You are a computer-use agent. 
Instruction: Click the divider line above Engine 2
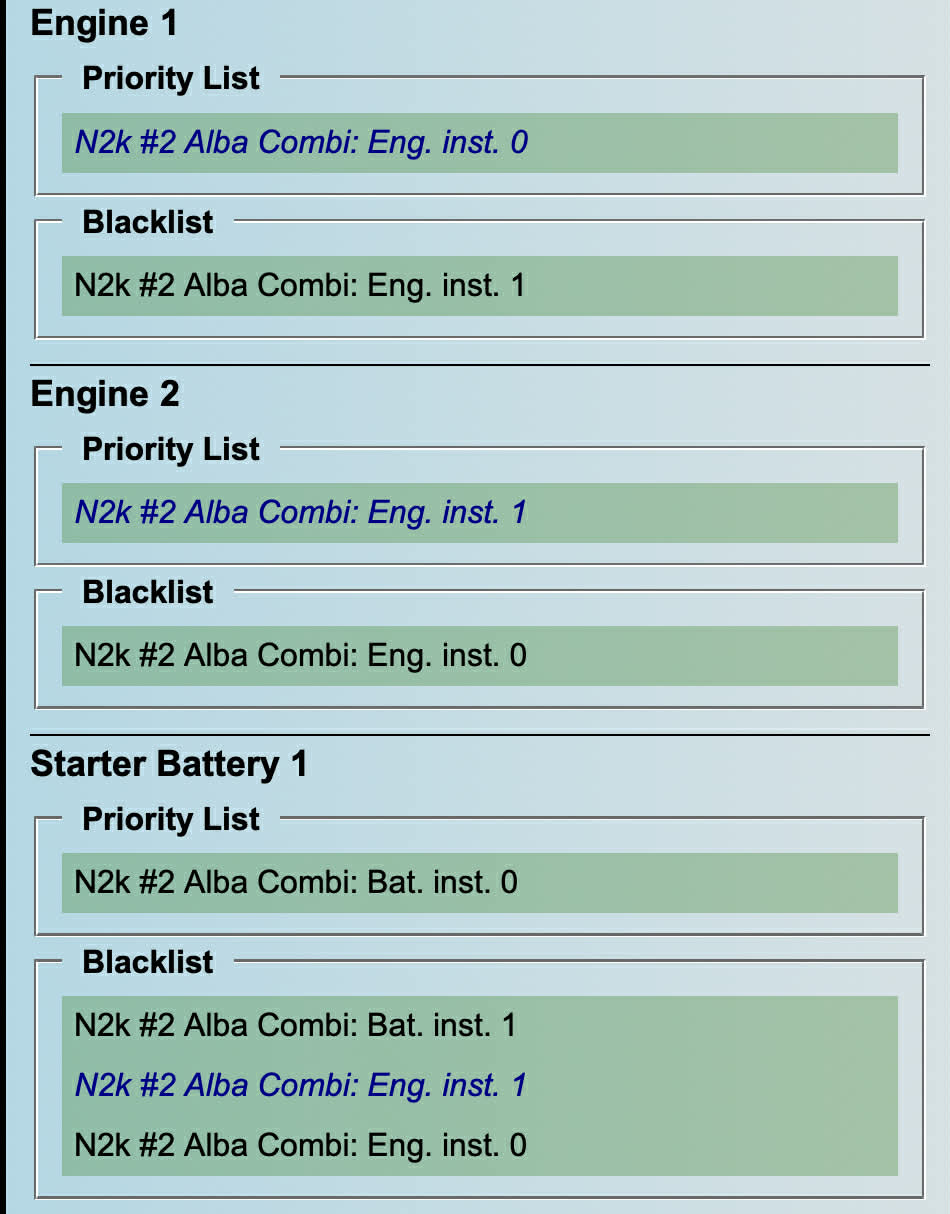point(480,365)
